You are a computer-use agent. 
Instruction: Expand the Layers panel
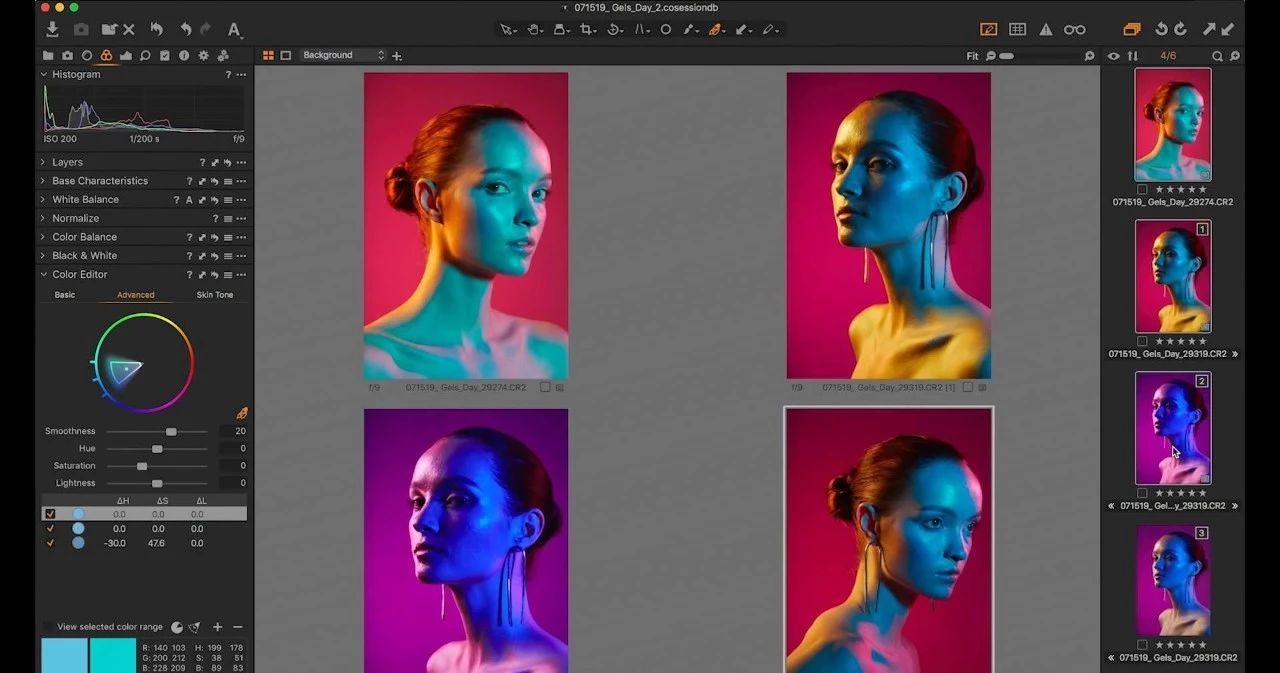(43, 162)
